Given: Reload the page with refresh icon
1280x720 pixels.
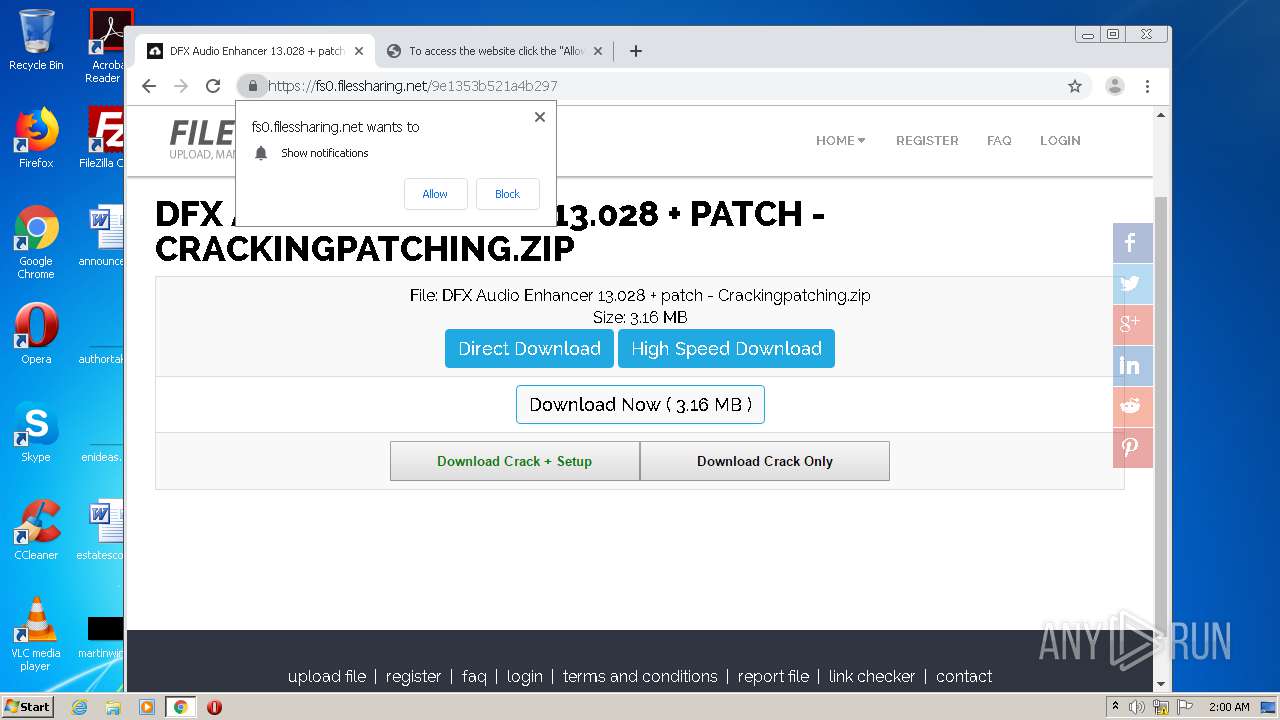Looking at the screenshot, I should pos(213,86).
